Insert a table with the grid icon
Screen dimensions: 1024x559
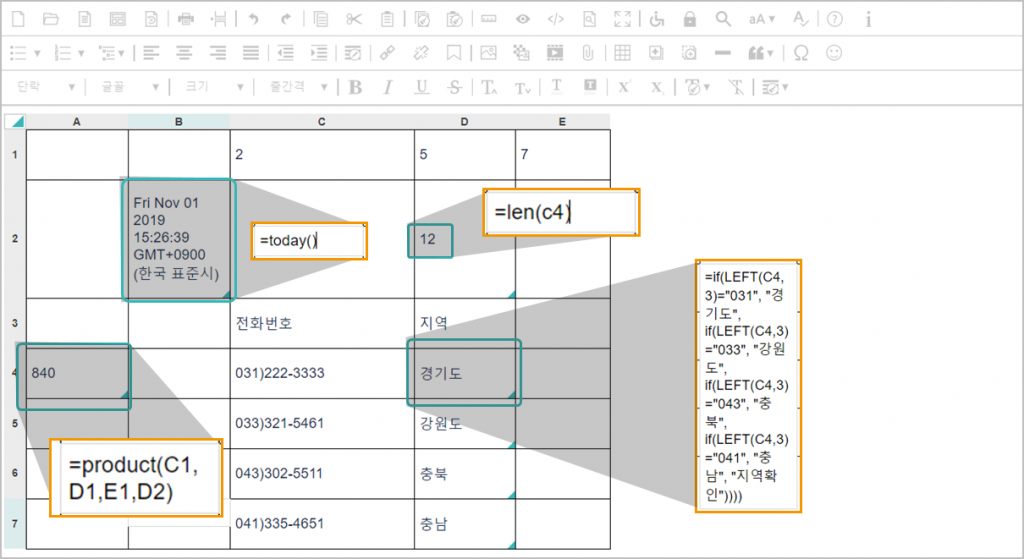(x=622, y=53)
